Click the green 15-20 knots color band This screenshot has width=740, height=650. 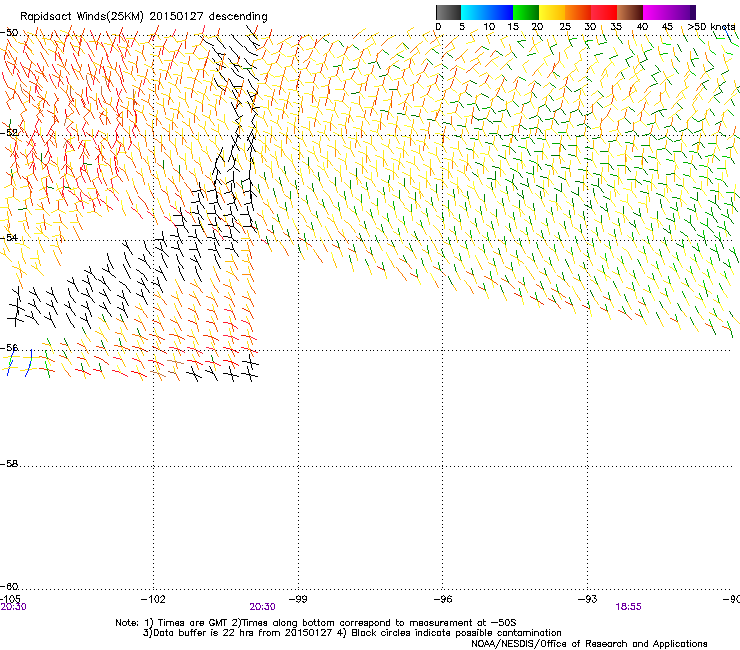tap(526, 12)
